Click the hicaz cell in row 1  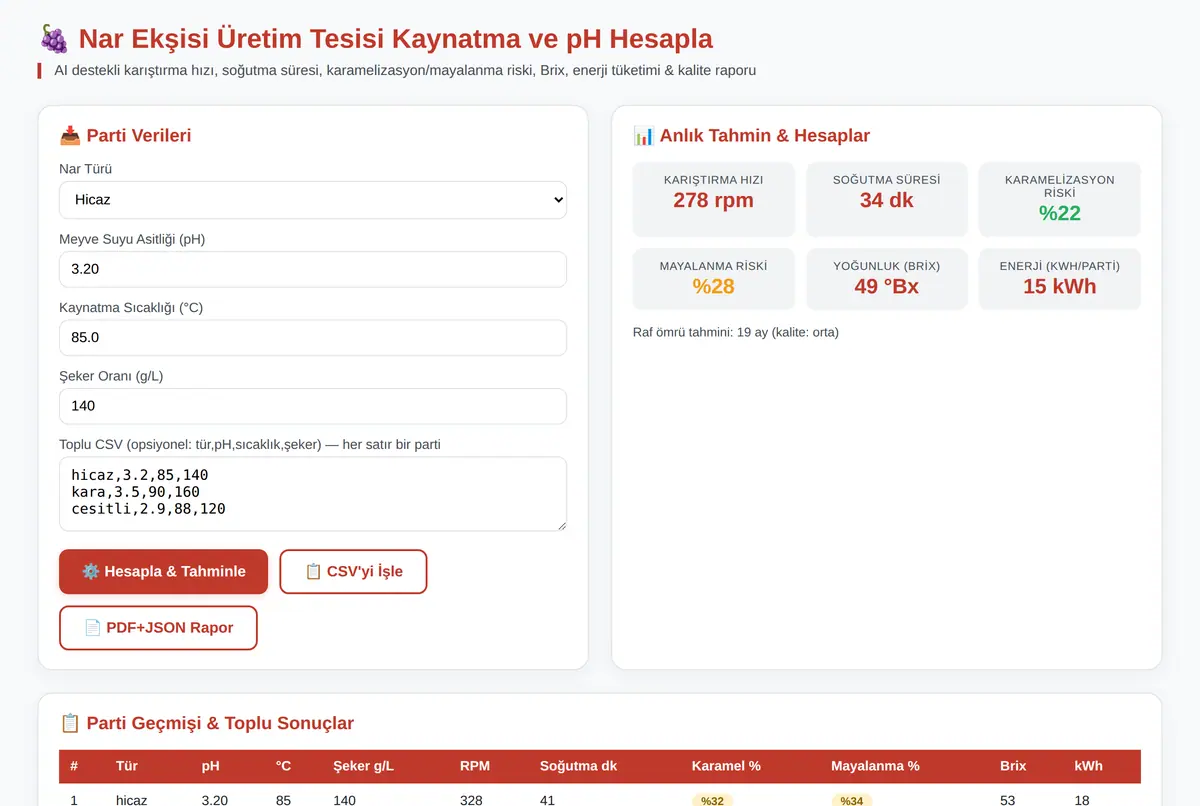point(132,800)
